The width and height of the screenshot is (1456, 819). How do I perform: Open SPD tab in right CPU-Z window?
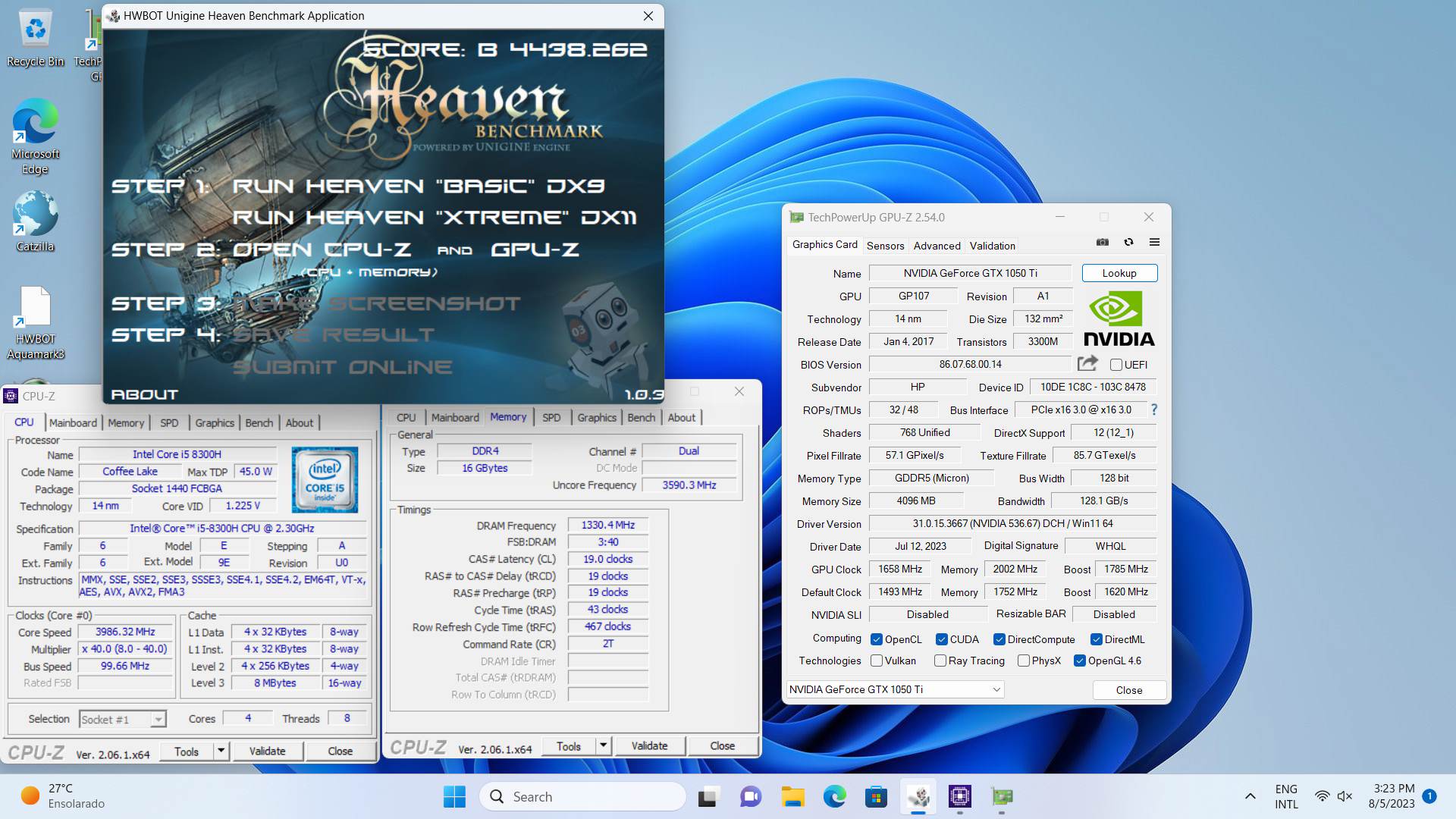click(551, 417)
